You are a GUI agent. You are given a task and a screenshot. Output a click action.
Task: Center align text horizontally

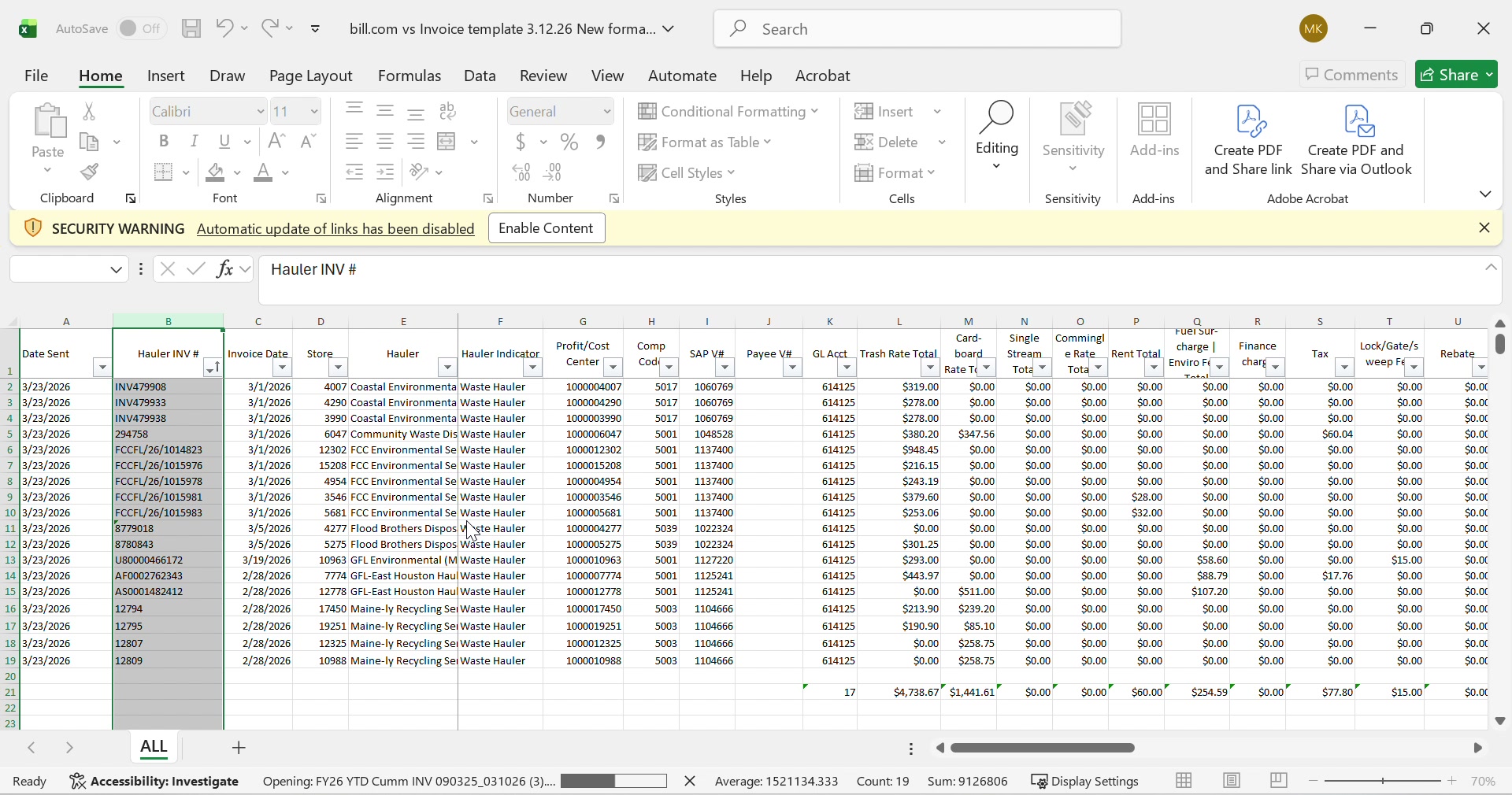click(385, 142)
